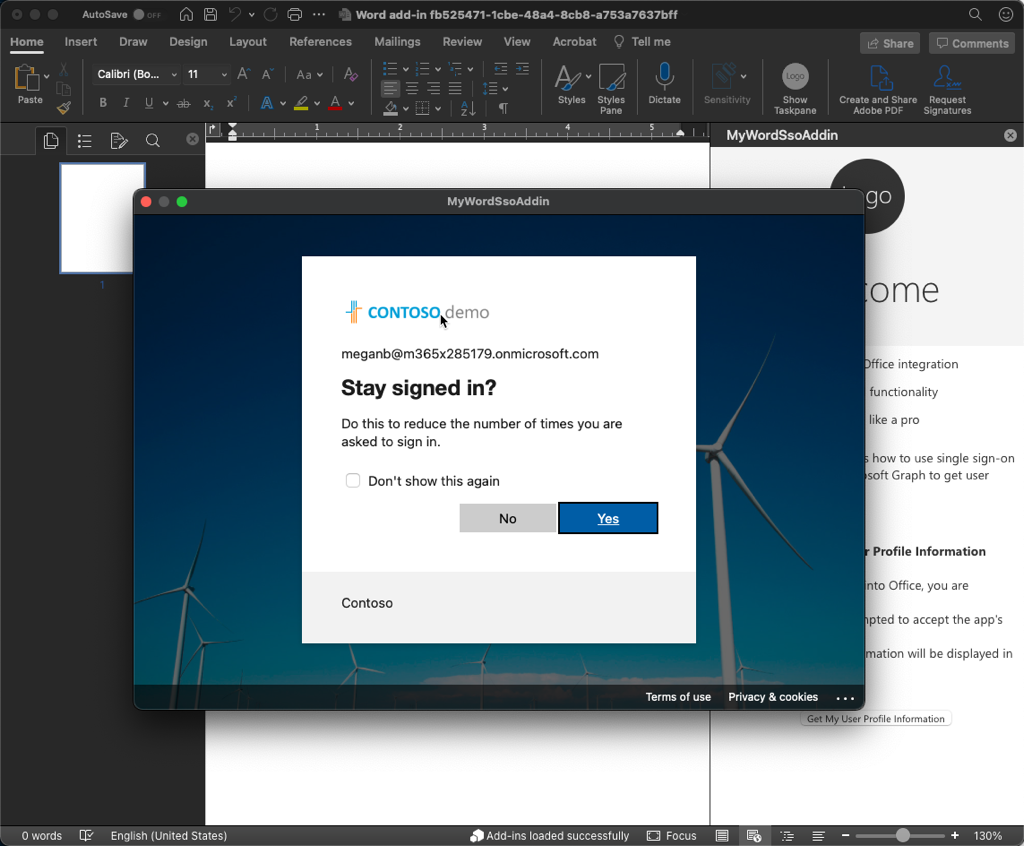The width and height of the screenshot is (1024, 846).
Task: Clear all formatting icon
Action: (x=350, y=74)
